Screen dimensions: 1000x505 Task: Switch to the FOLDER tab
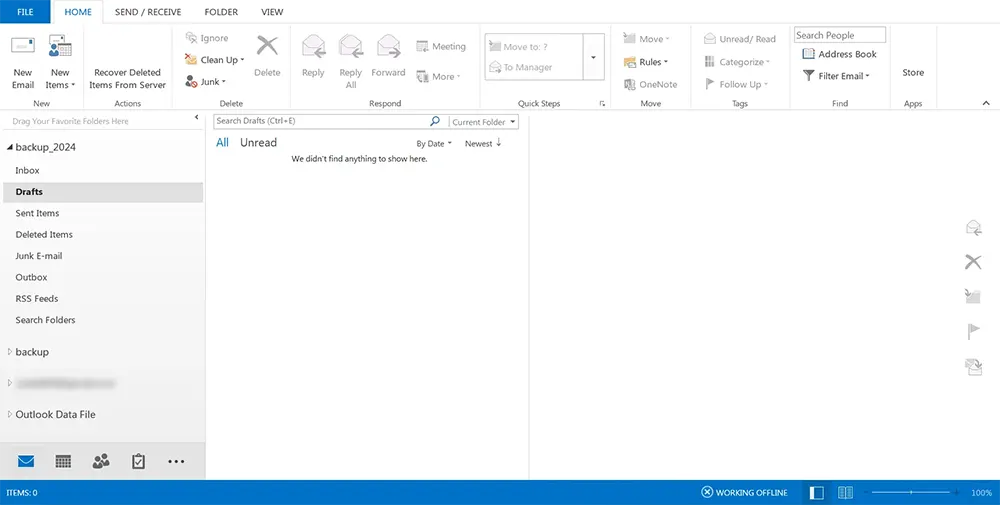pyautogui.click(x=221, y=11)
